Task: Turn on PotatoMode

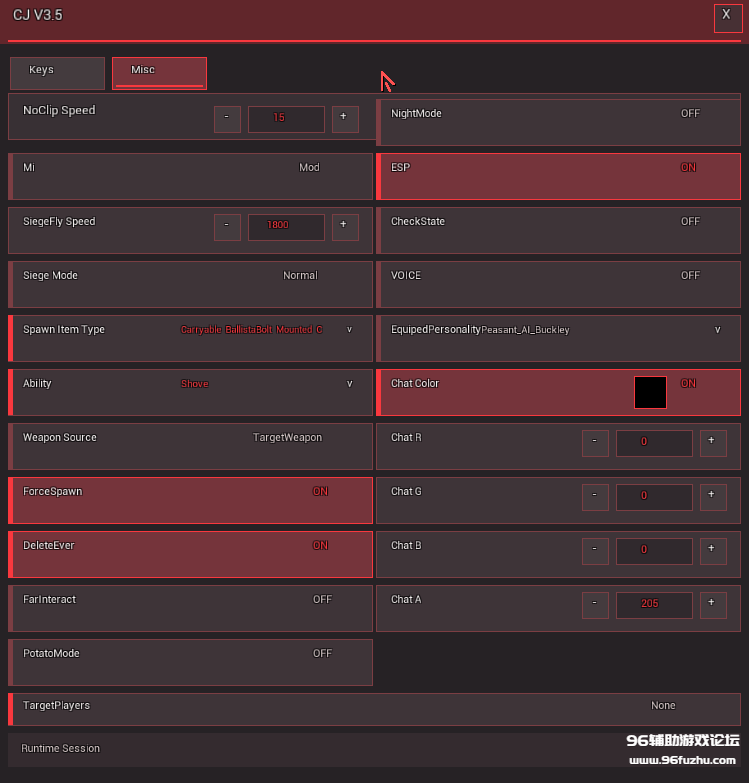Action: pos(190,662)
